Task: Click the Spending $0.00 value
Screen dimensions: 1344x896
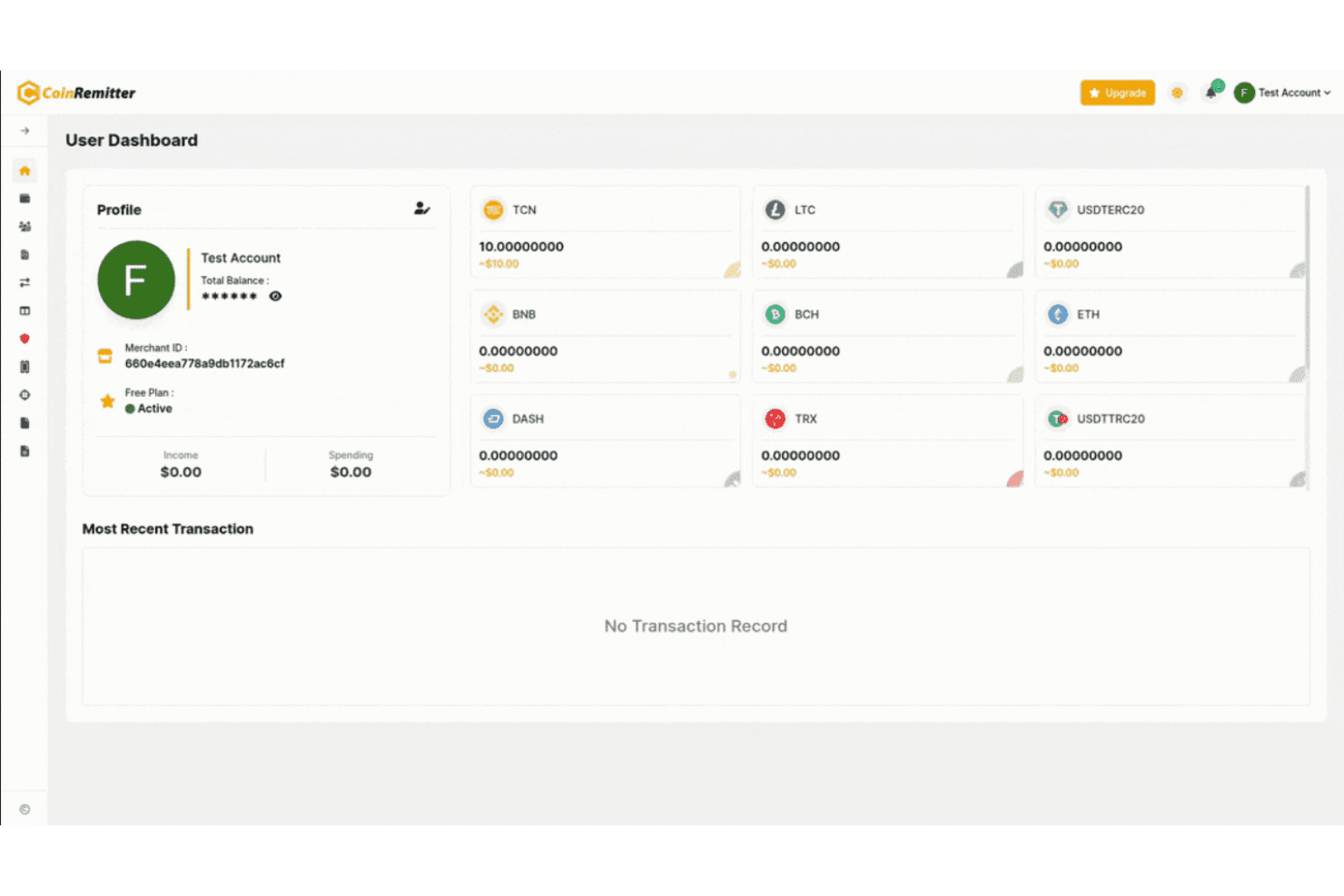Action: [351, 472]
